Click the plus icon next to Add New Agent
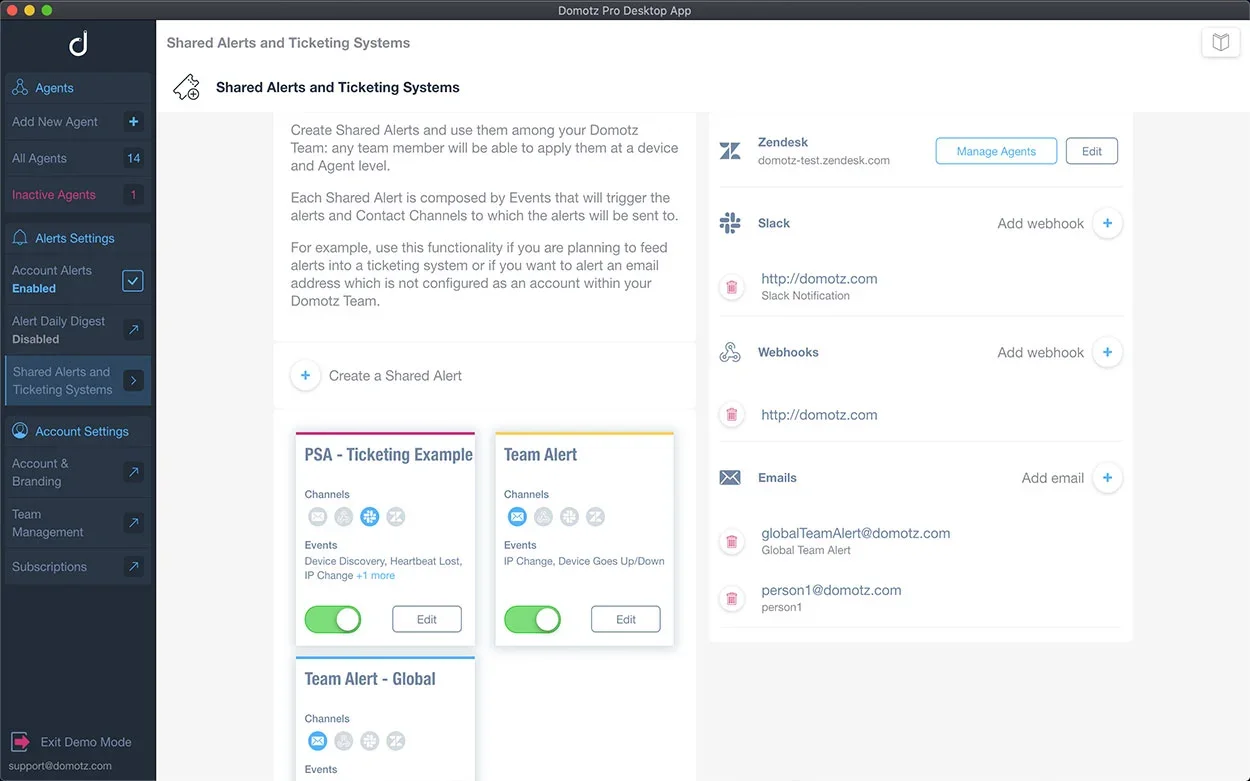Screen dimensions: 1250x781 point(134,122)
